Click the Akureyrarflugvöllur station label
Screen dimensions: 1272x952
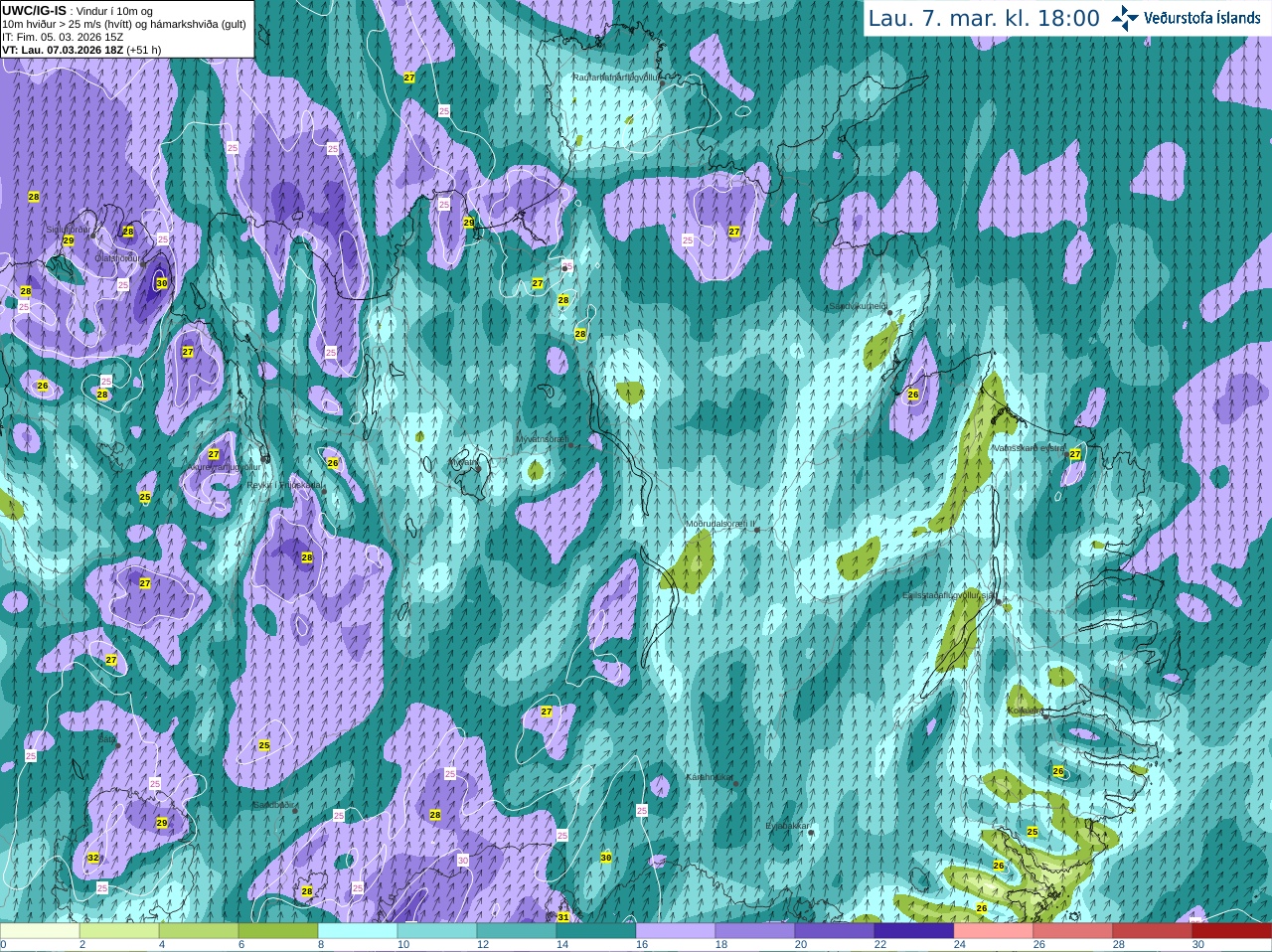point(225,466)
